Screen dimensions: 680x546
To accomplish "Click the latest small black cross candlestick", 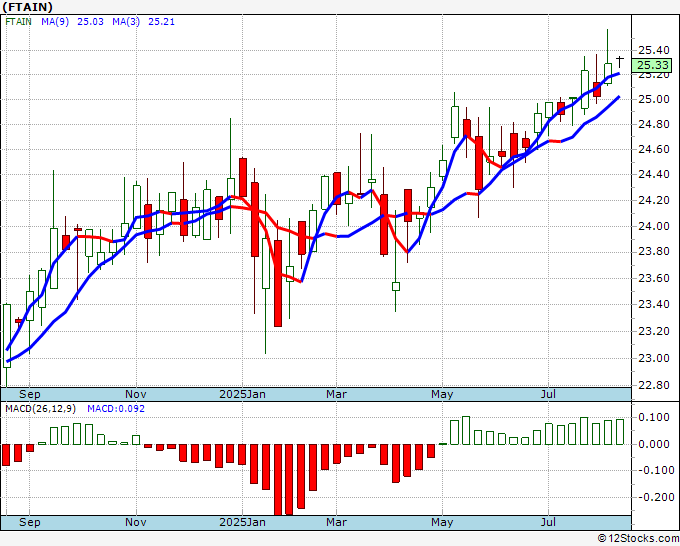I will coord(620,62).
